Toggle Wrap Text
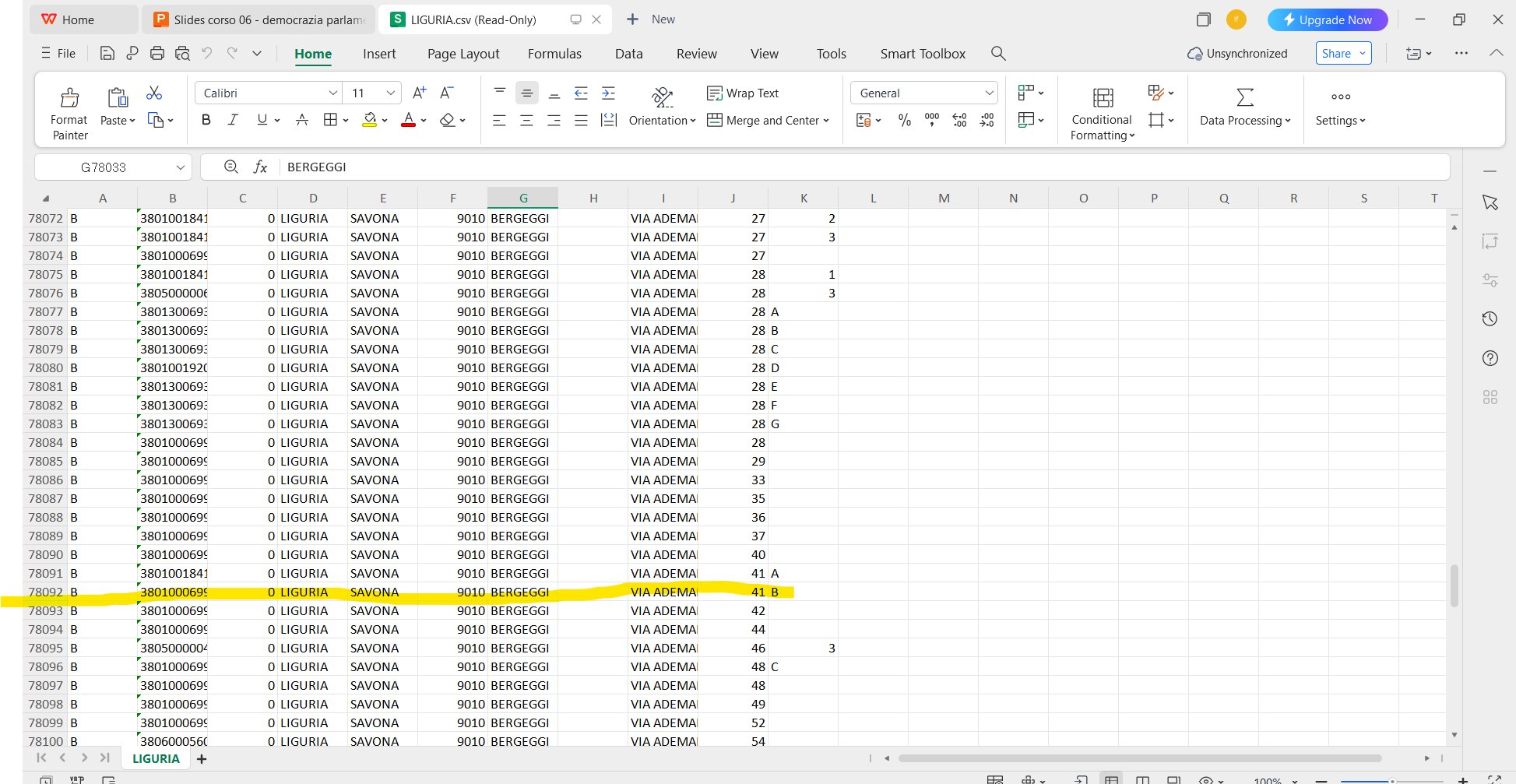The image size is (1516, 784). tap(743, 93)
